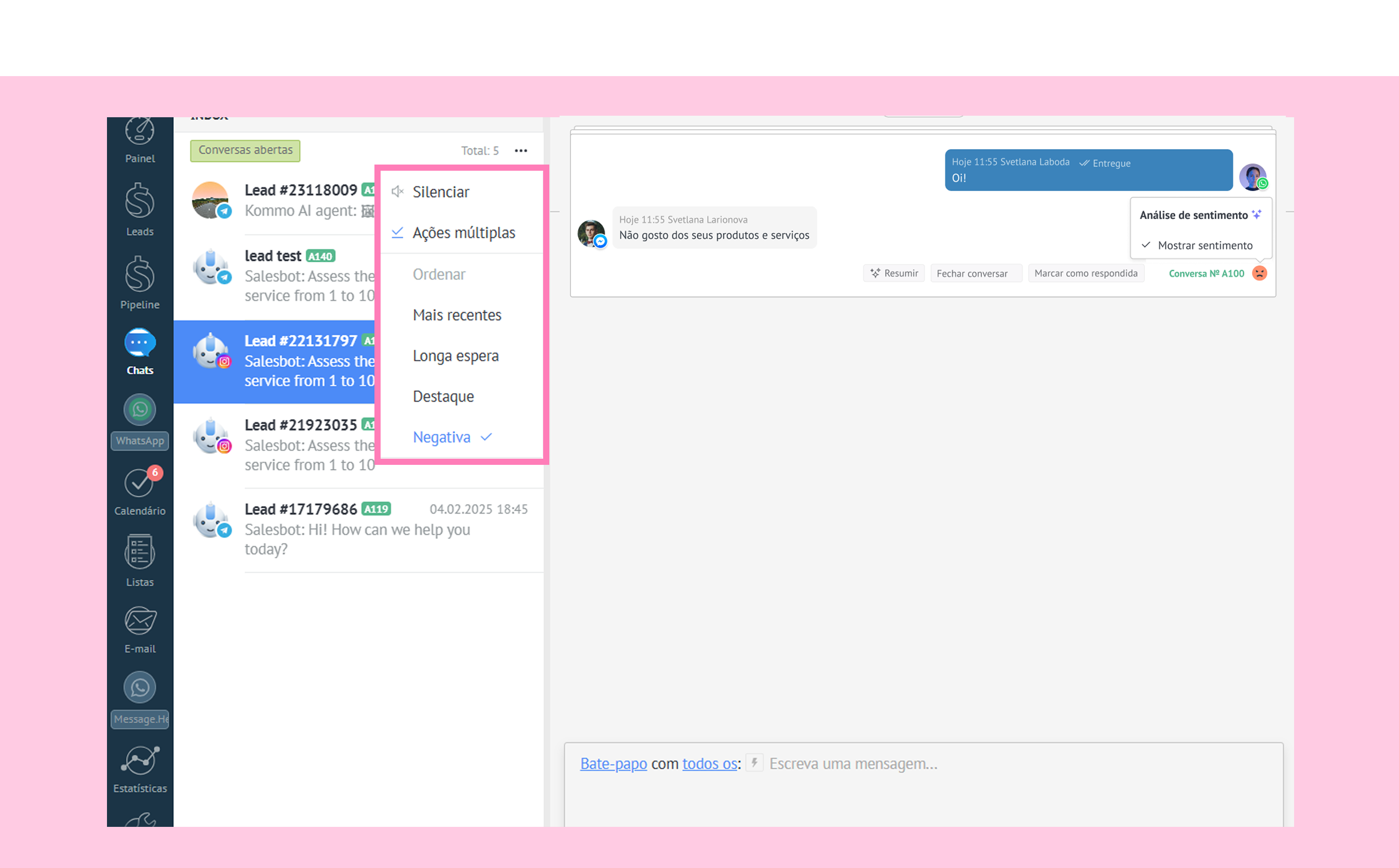Click the sparkle icon next to Análise de sentimento
This screenshot has width=1399, height=868.
(1256, 215)
